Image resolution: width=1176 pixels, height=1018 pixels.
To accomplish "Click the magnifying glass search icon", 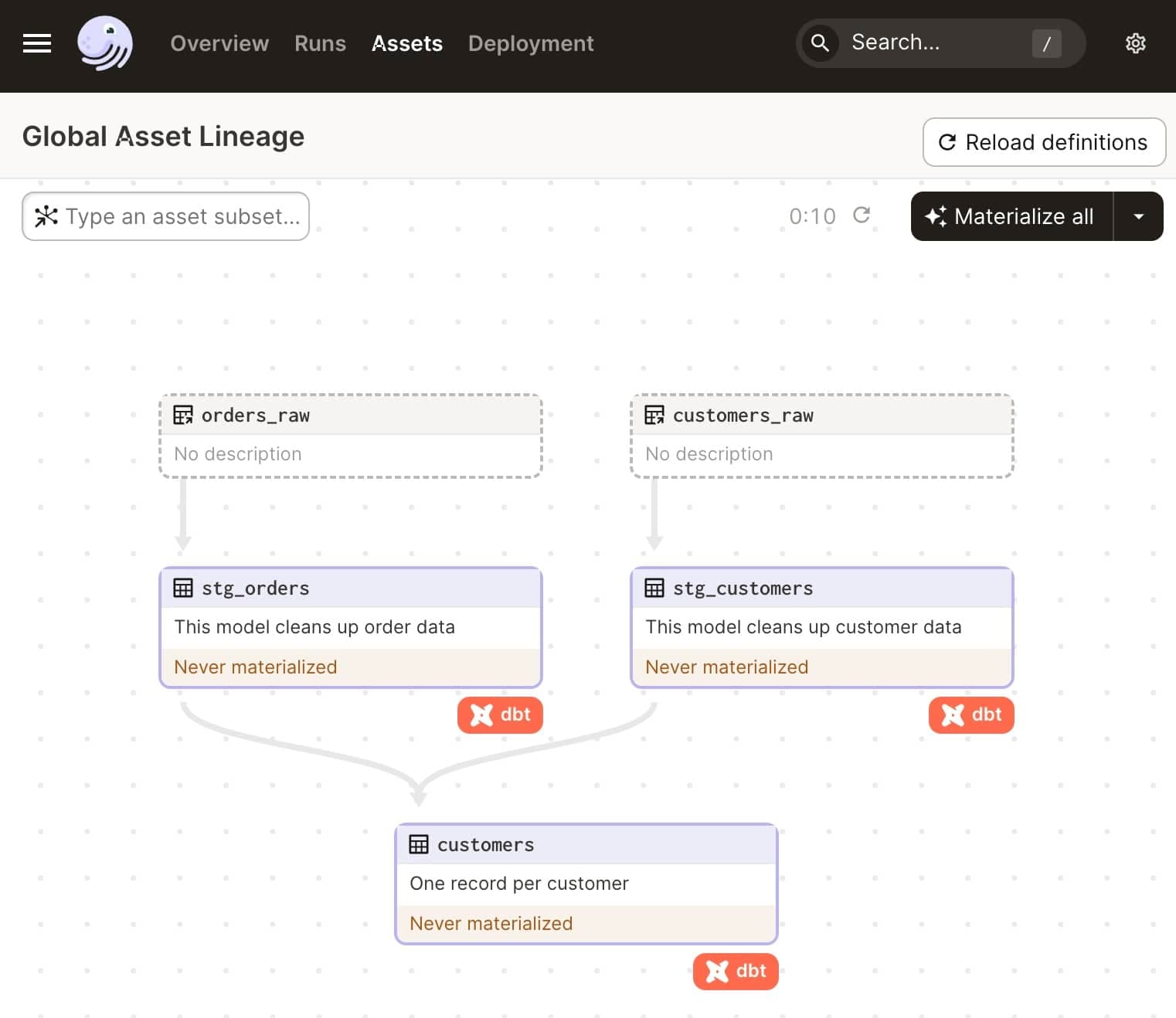I will coord(820,43).
